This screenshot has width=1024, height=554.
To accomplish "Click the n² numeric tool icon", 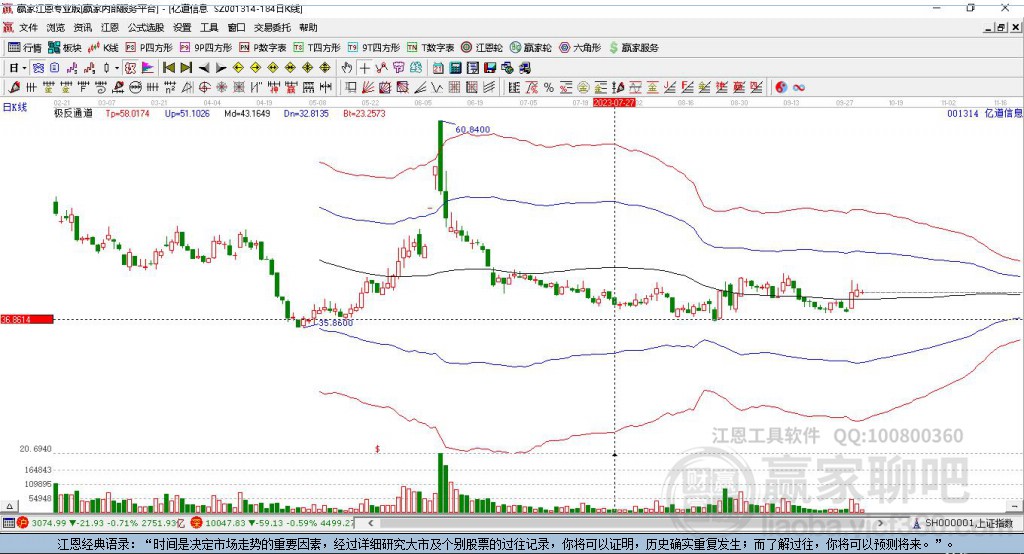I will point(170,87).
